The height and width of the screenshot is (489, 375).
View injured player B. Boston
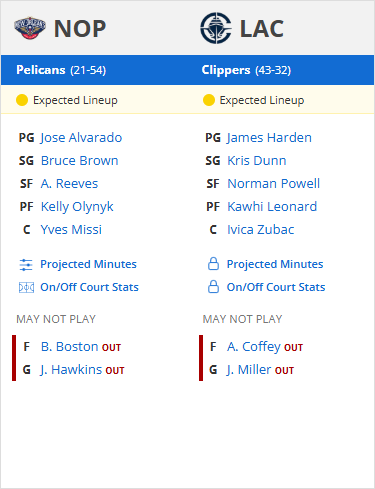point(69,347)
